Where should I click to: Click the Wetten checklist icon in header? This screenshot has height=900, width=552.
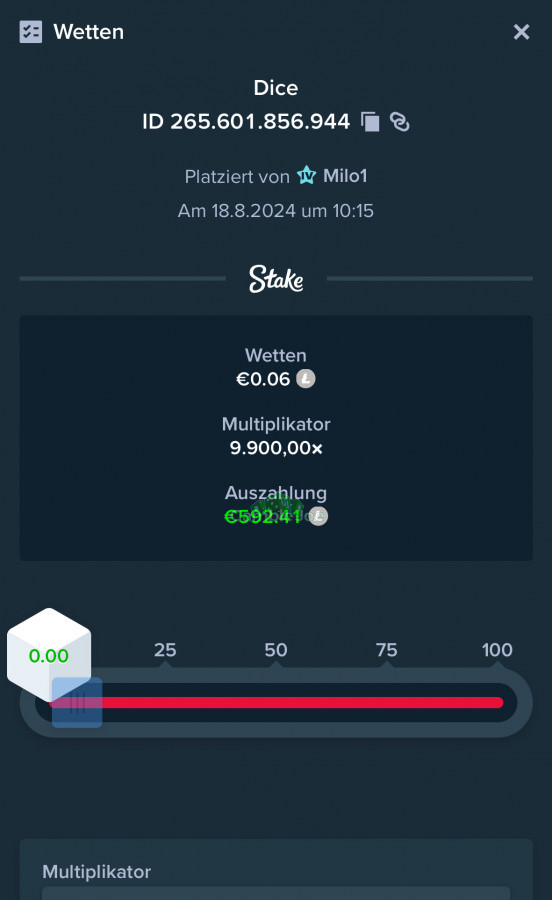[x=30, y=32]
